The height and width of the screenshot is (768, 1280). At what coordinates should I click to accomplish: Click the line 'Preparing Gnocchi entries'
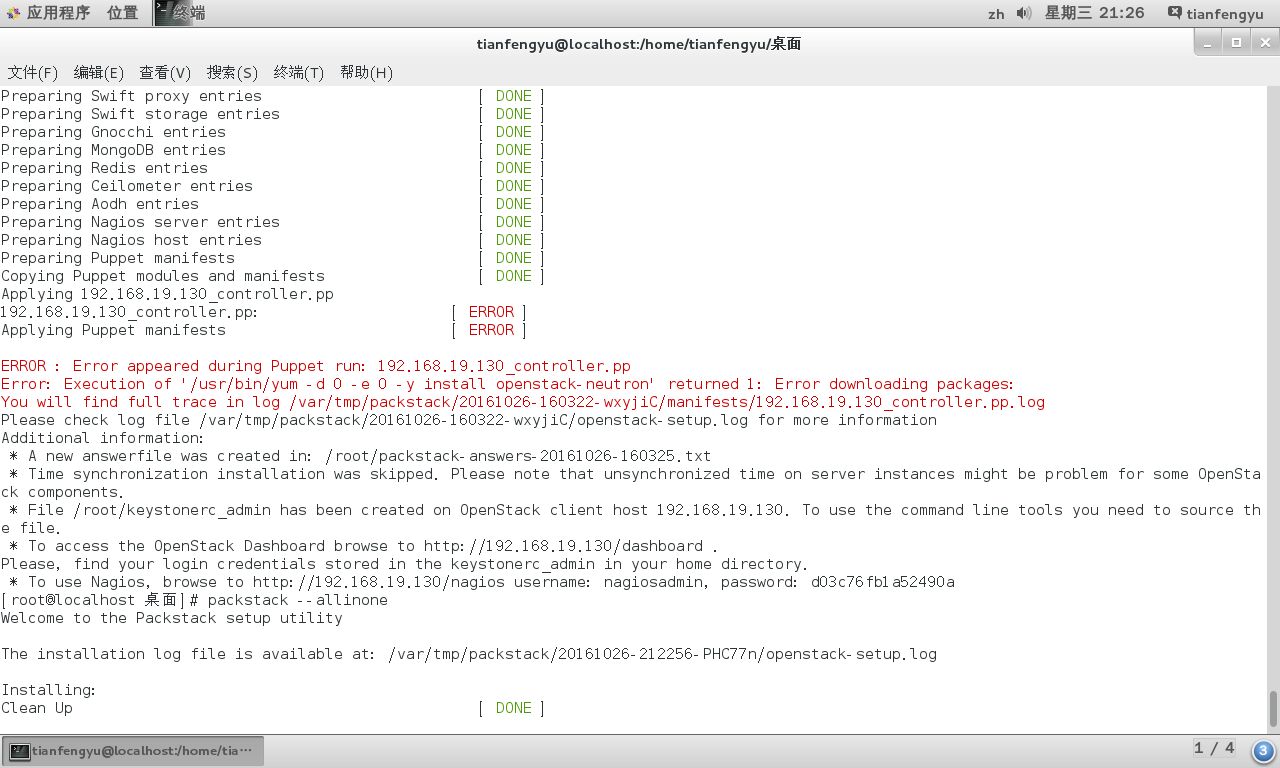point(113,132)
